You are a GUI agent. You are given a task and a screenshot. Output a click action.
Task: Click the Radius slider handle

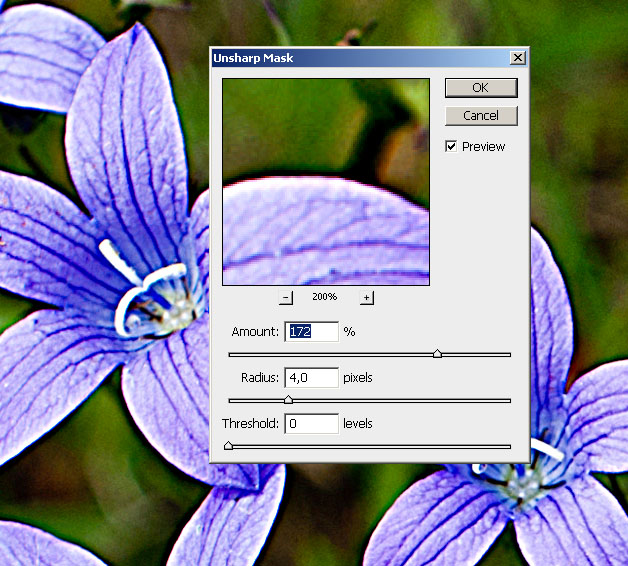pyautogui.click(x=288, y=399)
